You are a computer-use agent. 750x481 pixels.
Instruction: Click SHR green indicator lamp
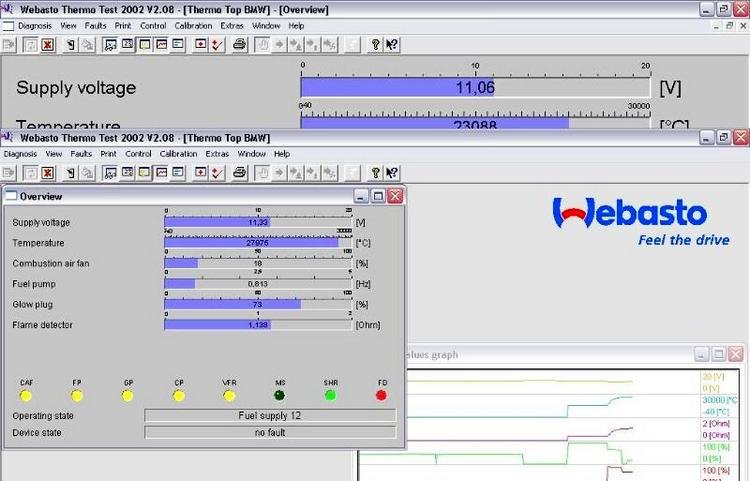[x=331, y=395]
